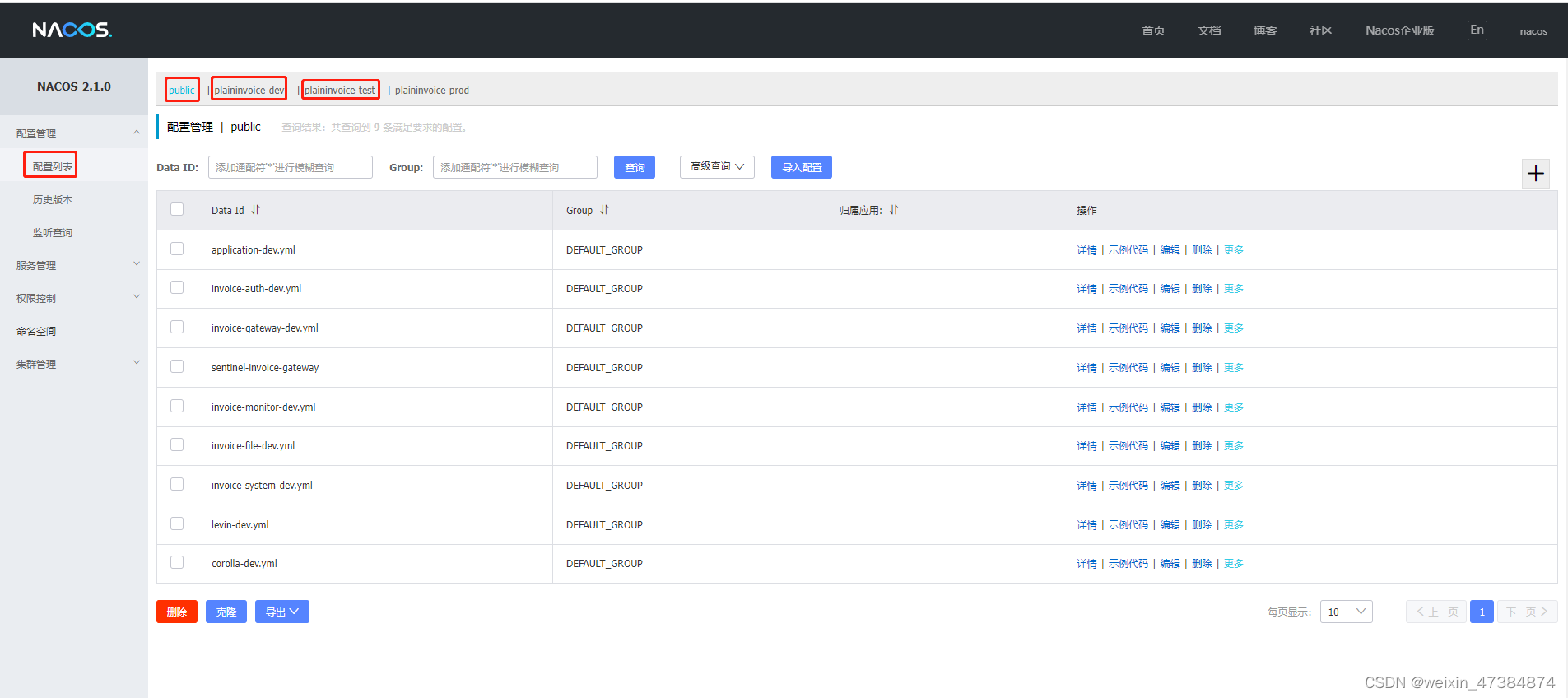Check the invoice-file-dev.yml row checkbox
The height and width of the screenshot is (698, 1568).
pyautogui.click(x=177, y=444)
